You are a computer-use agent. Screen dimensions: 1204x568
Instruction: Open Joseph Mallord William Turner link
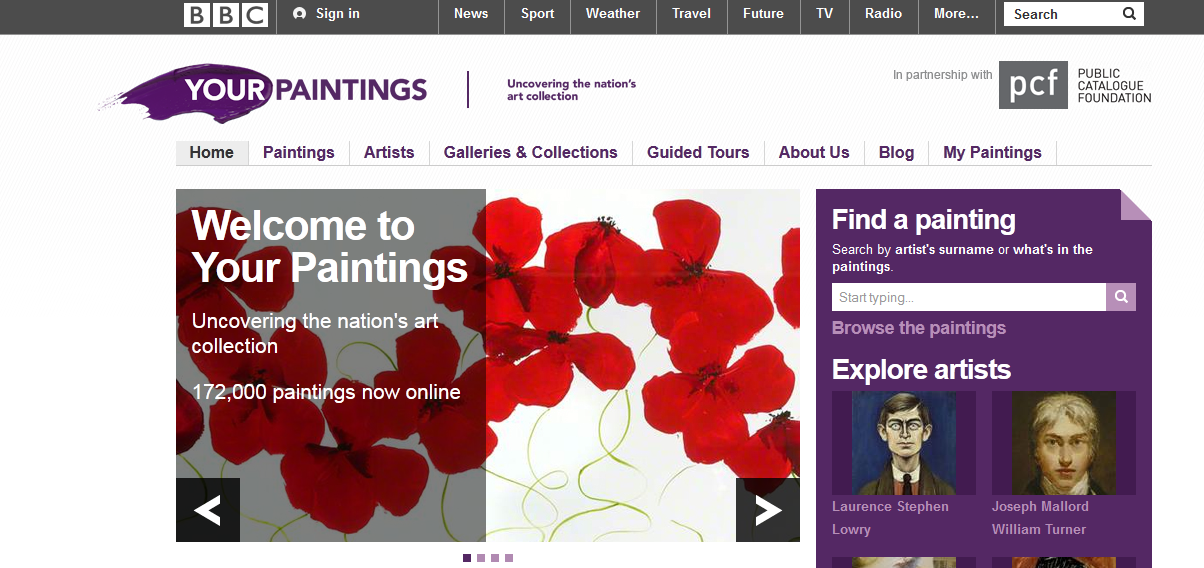point(1039,518)
